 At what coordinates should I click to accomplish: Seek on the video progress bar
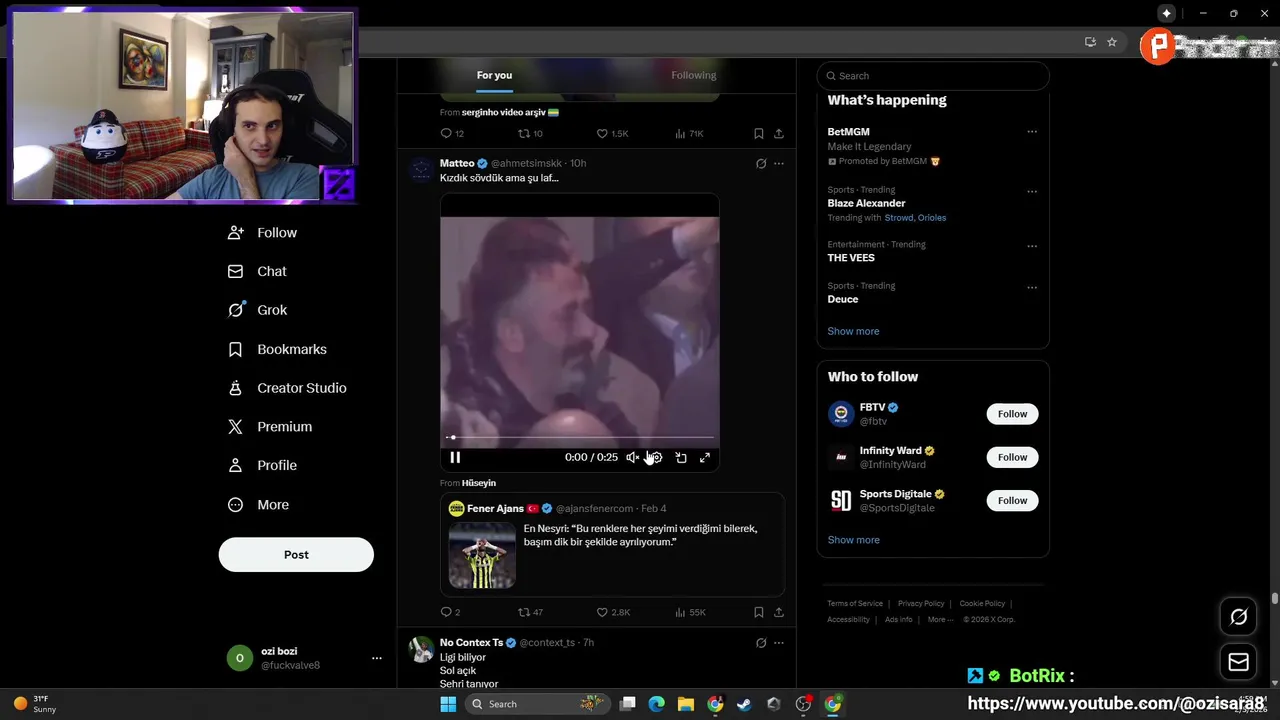(x=580, y=437)
